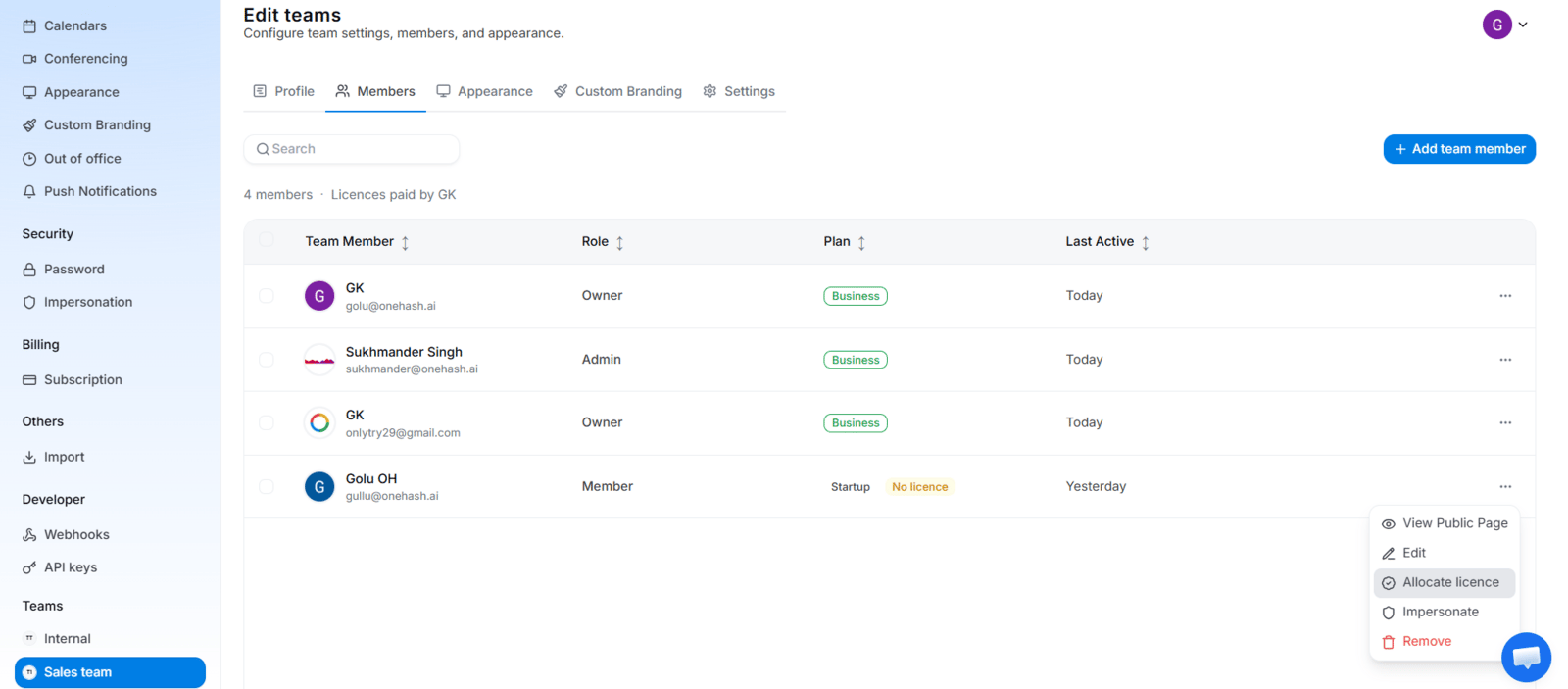1568x689 pixels.
Task: Choose Edit from the context menu
Action: tap(1445, 554)
